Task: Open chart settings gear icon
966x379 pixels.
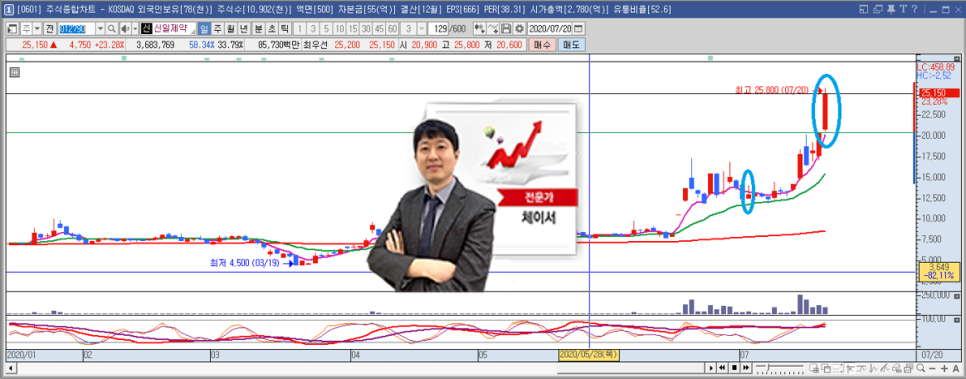Action: coord(520,29)
